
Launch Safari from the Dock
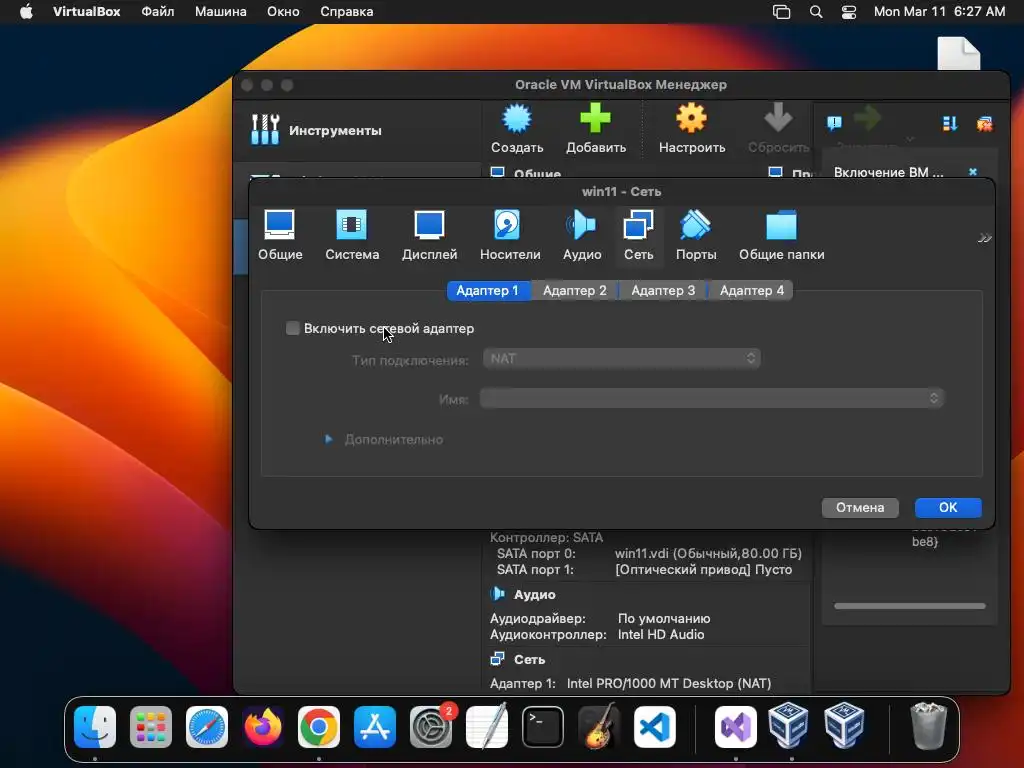click(207, 727)
